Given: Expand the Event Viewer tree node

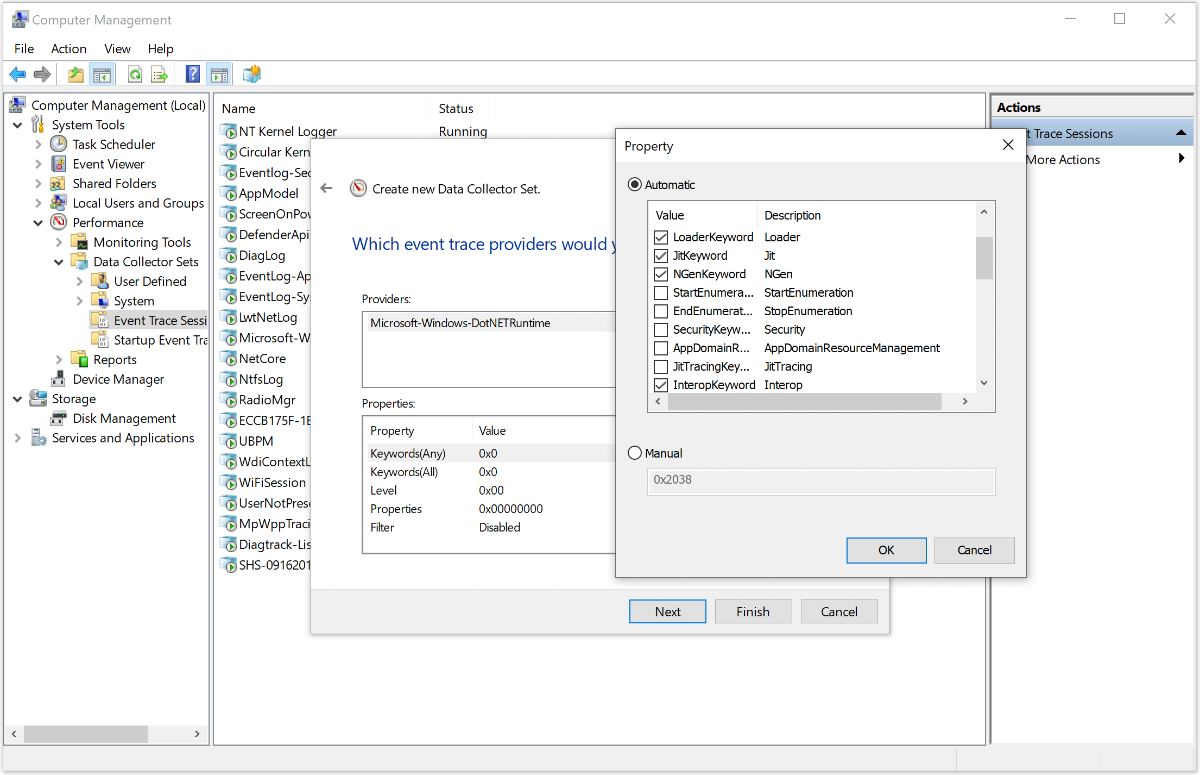Looking at the screenshot, I should point(38,164).
